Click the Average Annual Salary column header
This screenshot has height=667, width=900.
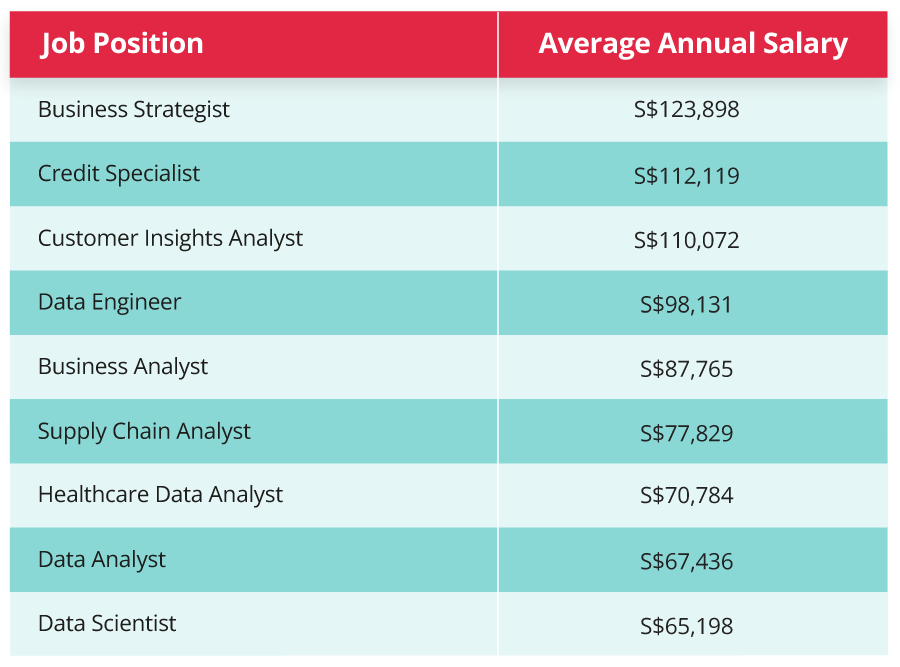click(x=692, y=44)
